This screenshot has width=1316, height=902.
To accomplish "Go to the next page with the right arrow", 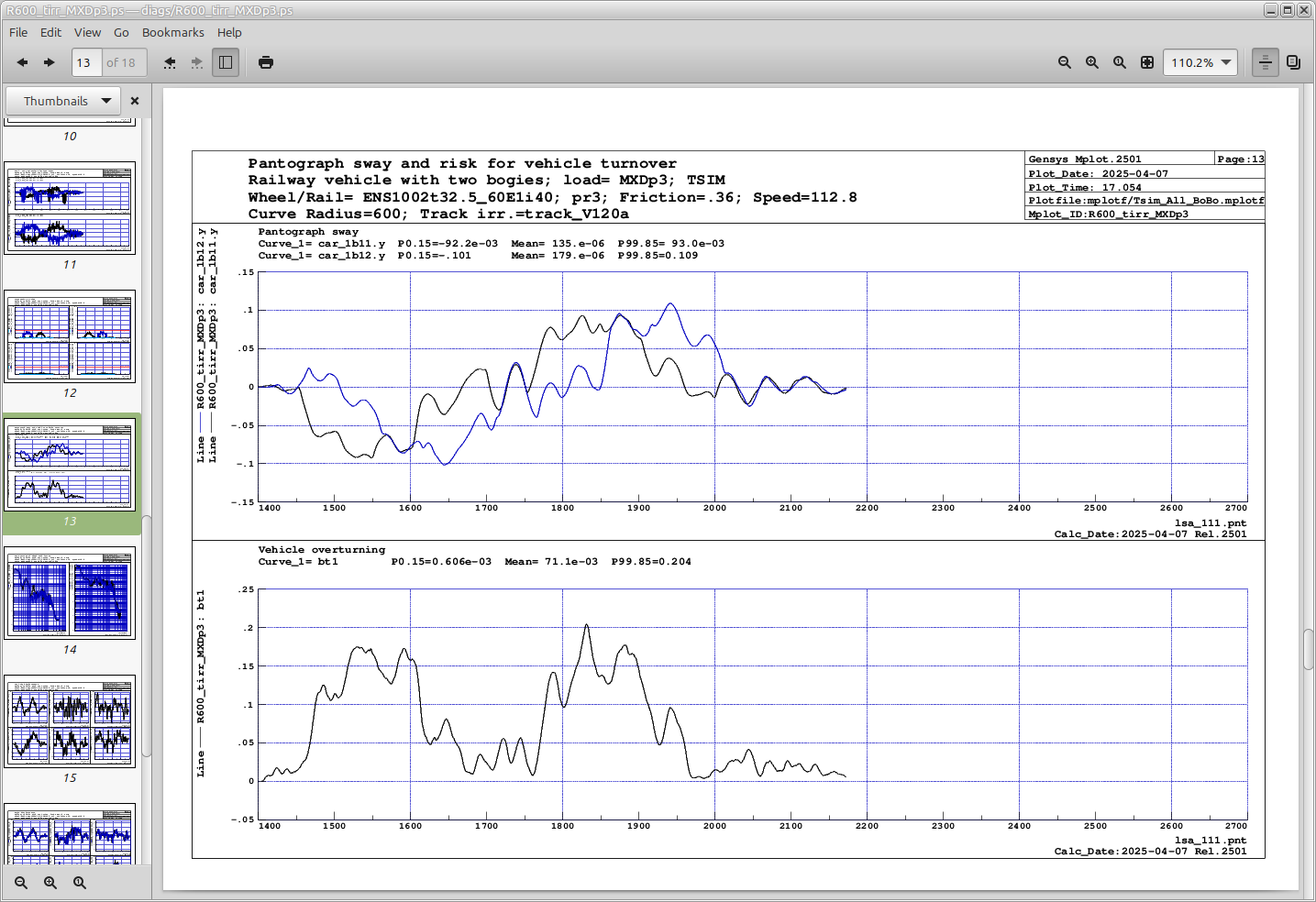I will (x=50, y=62).
